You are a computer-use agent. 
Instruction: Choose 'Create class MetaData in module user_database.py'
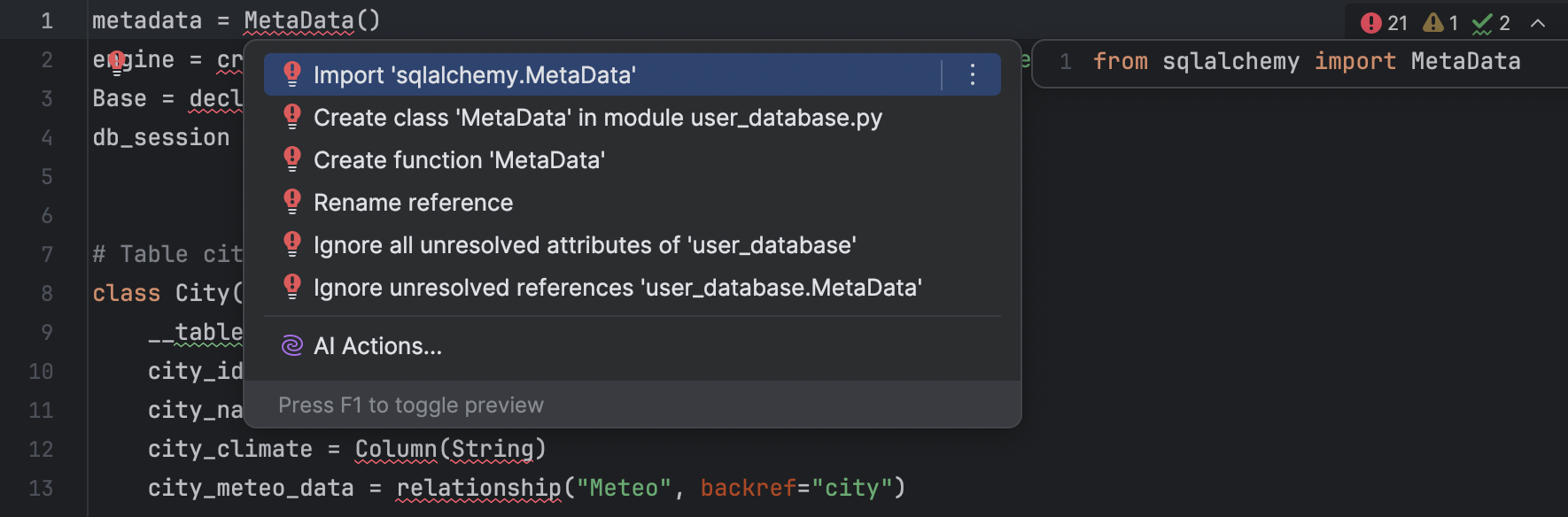click(597, 117)
